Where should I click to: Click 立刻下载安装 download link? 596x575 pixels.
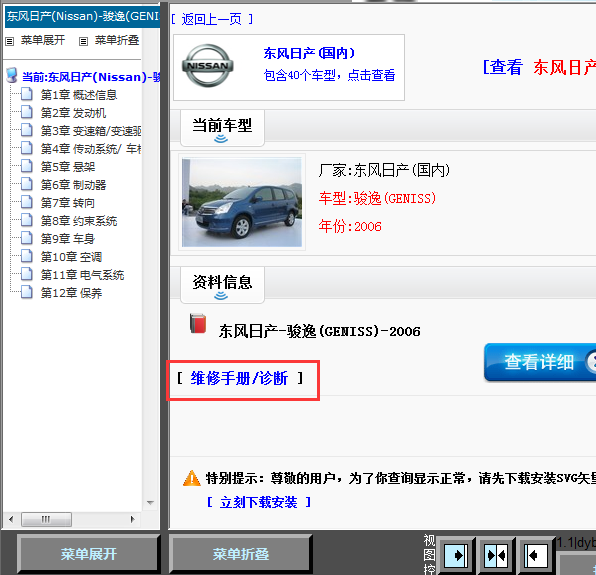point(258,502)
